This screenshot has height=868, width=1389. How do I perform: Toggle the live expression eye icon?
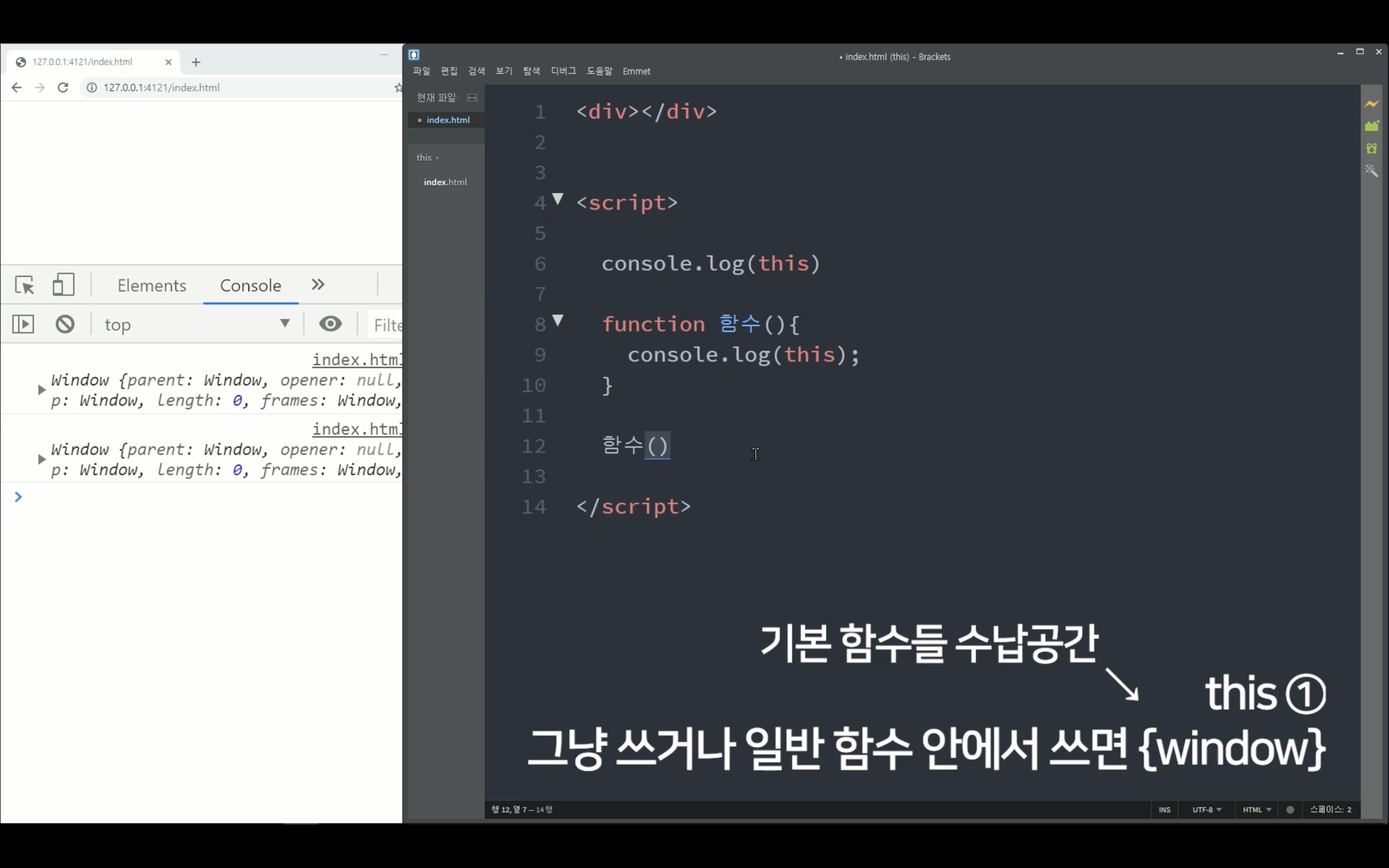330,324
